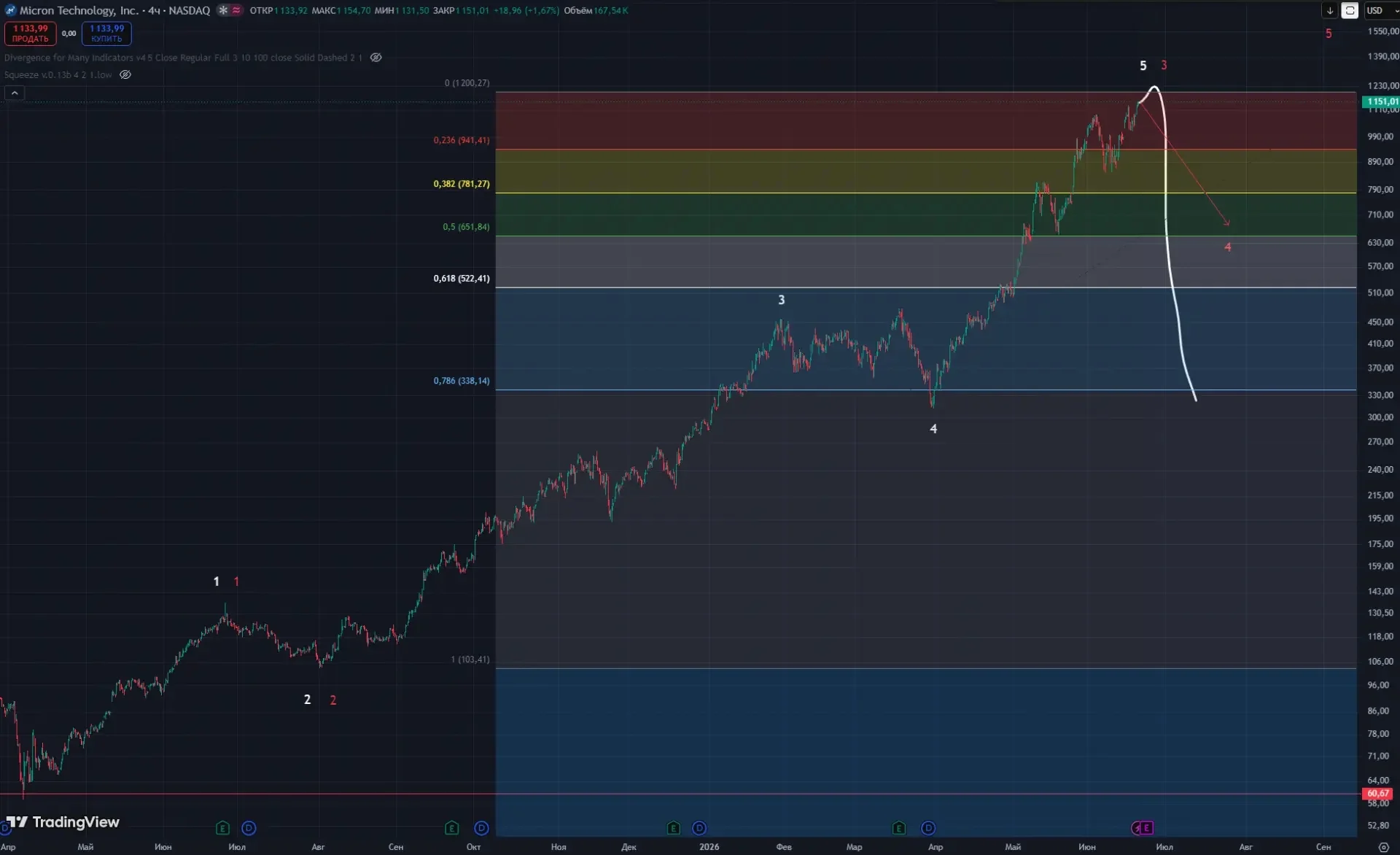Click the blue КУПИТЬ buy button
The height and width of the screenshot is (855, 1400).
click(x=106, y=34)
